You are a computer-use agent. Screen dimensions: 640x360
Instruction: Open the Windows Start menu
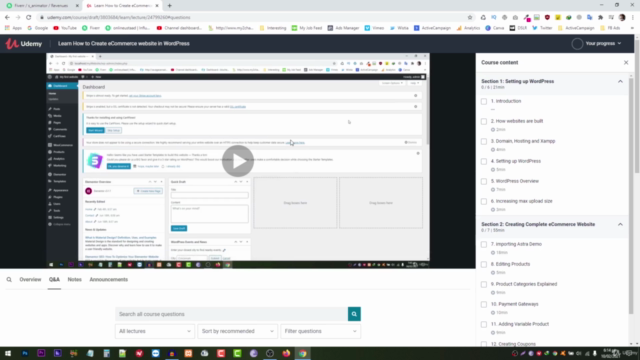pos(8,353)
